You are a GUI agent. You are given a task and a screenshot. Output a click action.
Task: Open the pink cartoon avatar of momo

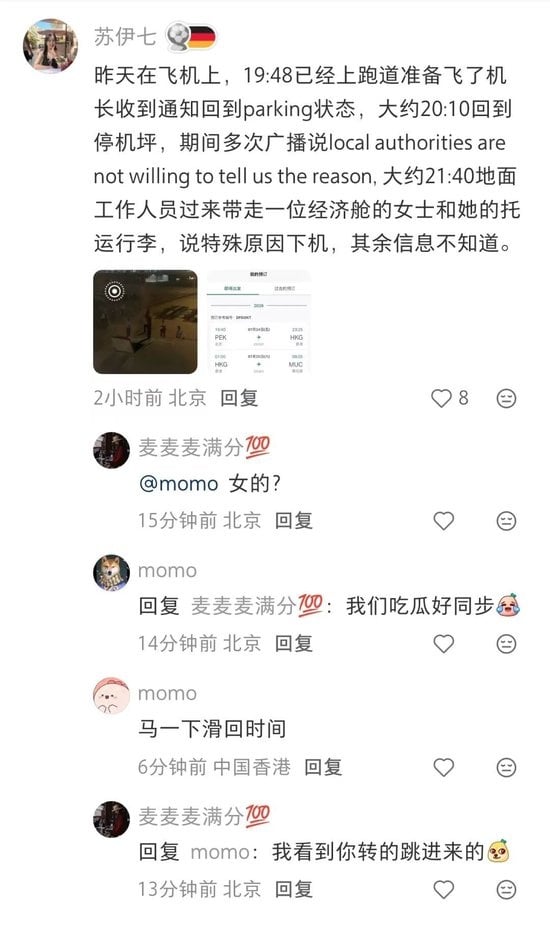111,696
